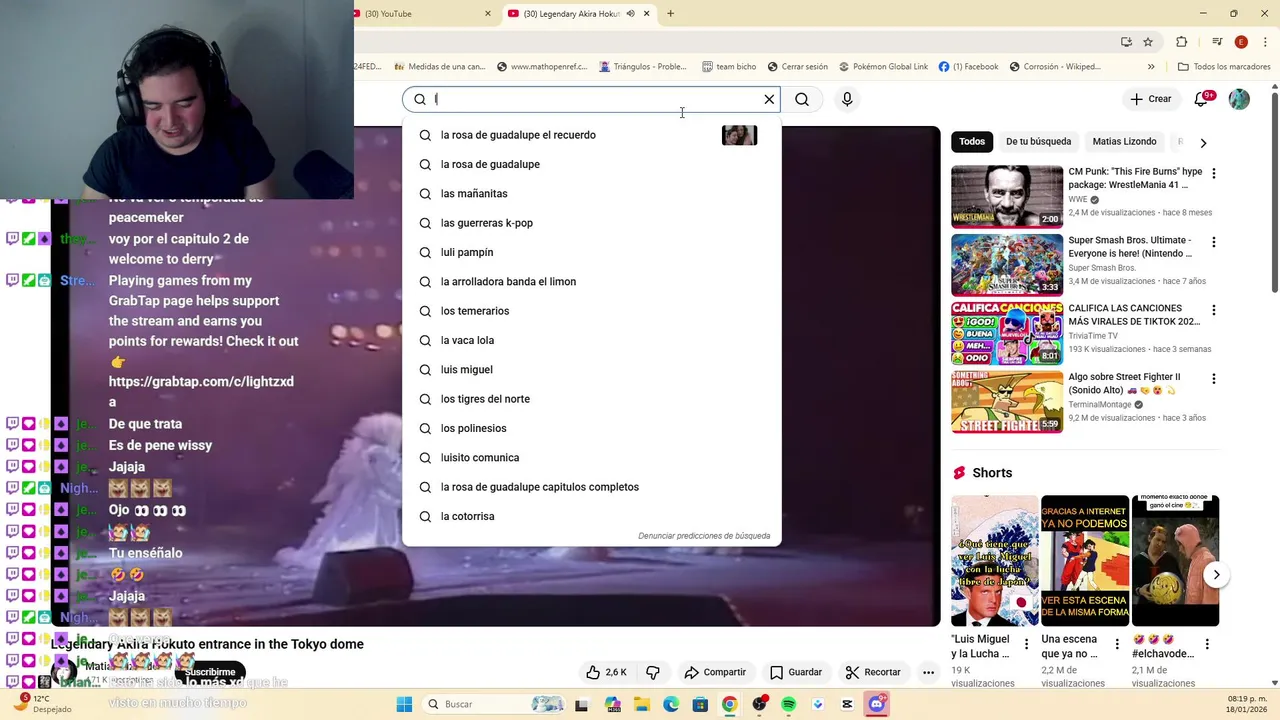Choose suggestion luis miguel
This screenshot has width=1280, height=720.
click(591, 370)
